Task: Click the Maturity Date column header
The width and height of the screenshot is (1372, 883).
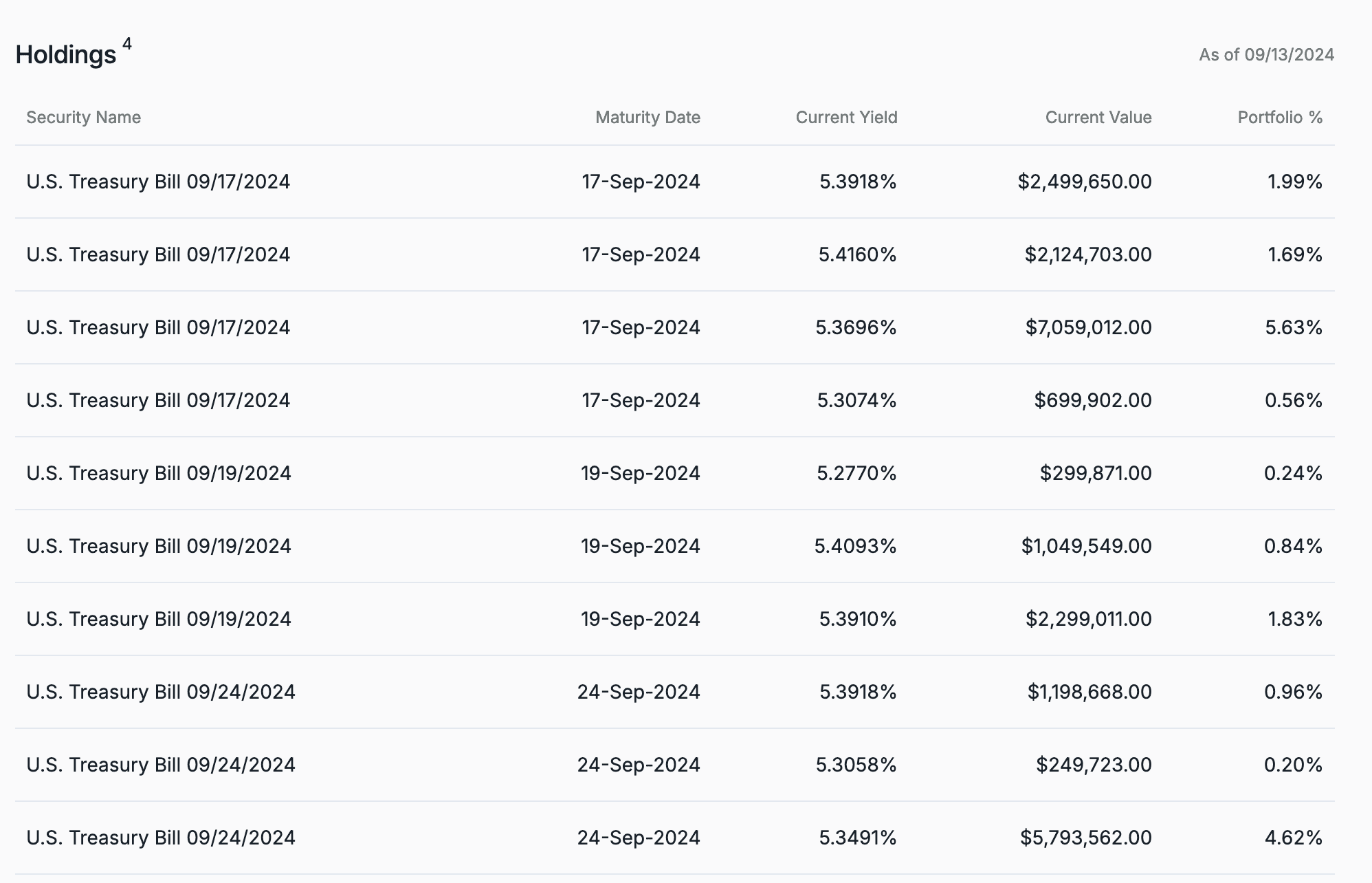Action: [648, 118]
